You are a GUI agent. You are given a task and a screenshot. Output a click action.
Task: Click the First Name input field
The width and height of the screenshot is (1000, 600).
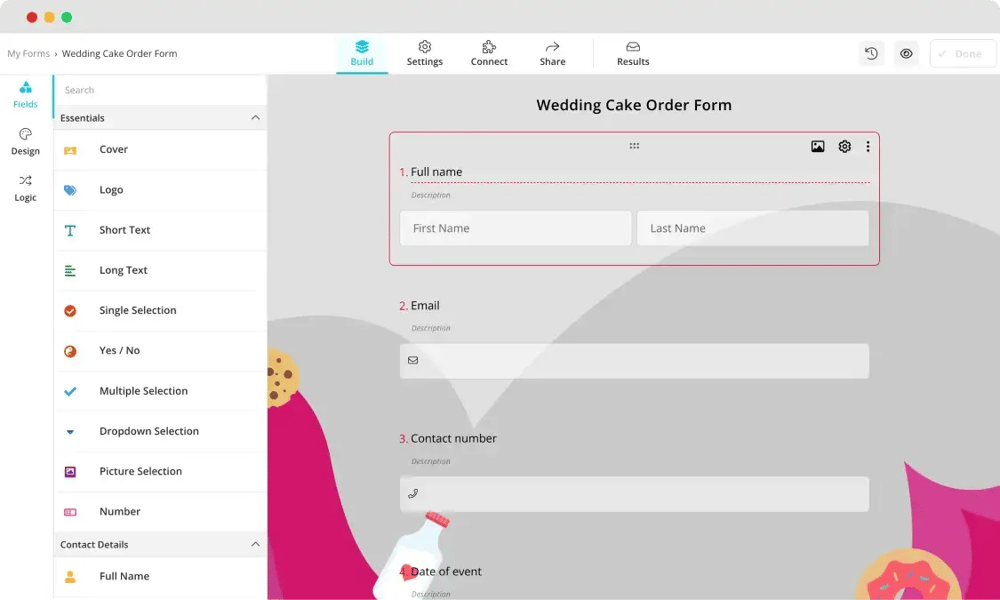pyautogui.click(x=515, y=228)
